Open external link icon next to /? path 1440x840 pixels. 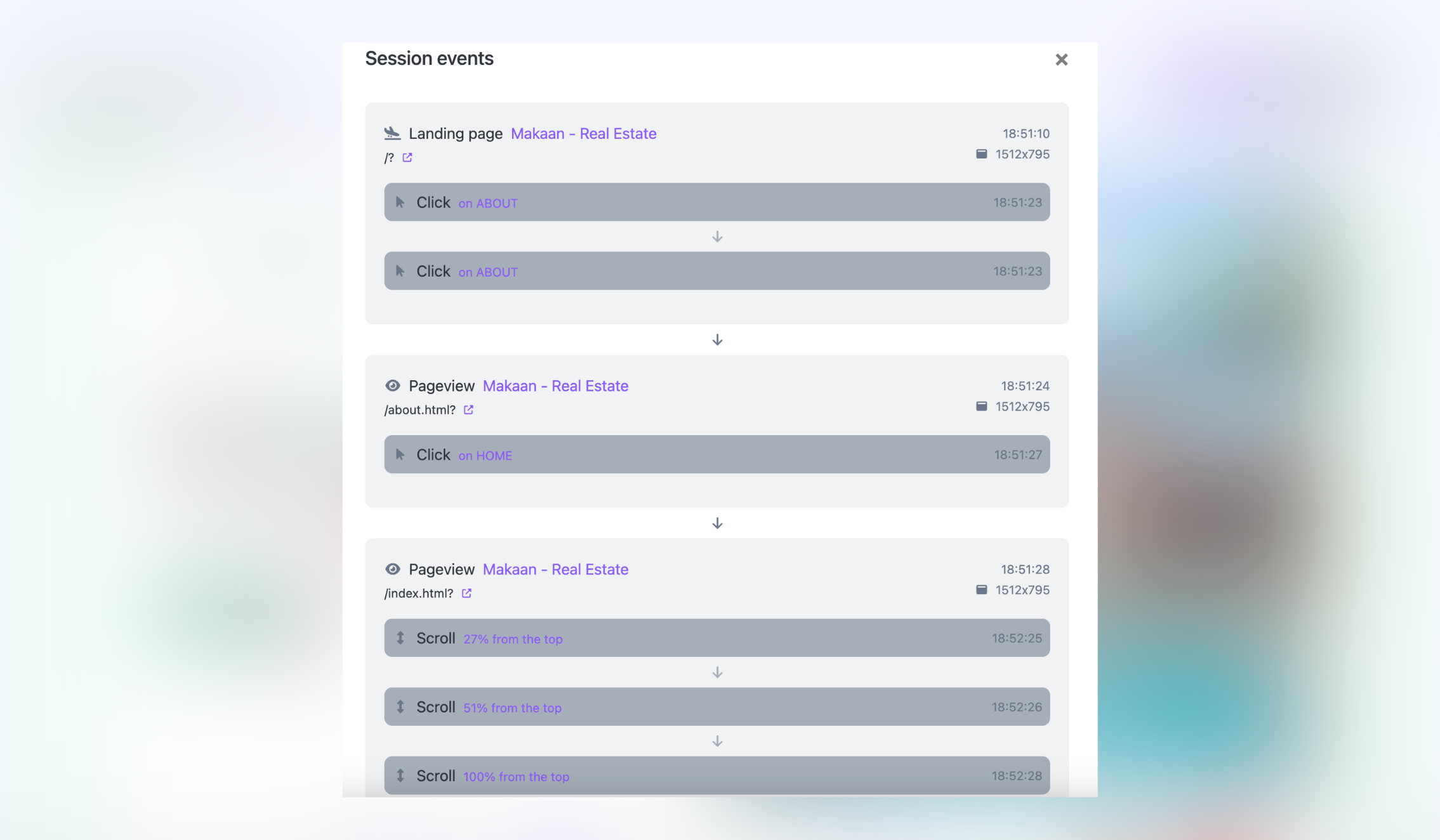tap(407, 157)
